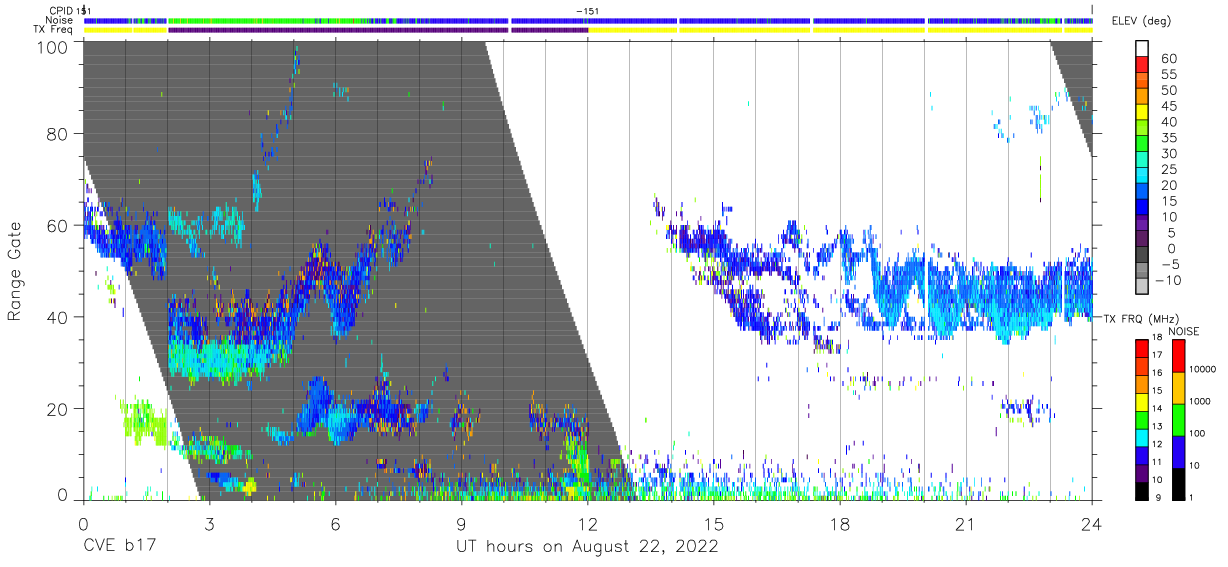Screen dimensions: 1228x567
Task: Select the "40" Range Gate axis tick label
Action: [x=57, y=317]
